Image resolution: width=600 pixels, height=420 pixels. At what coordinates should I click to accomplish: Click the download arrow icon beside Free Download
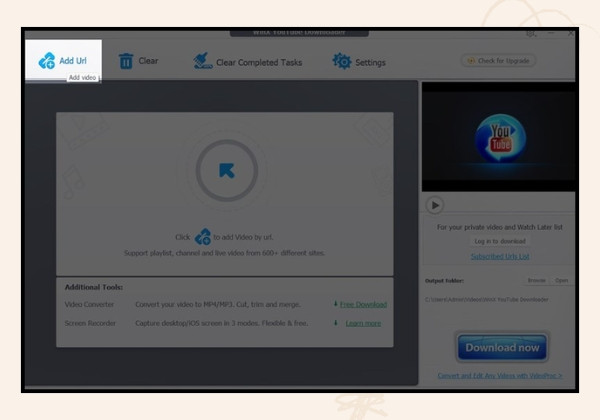point(336,304)
